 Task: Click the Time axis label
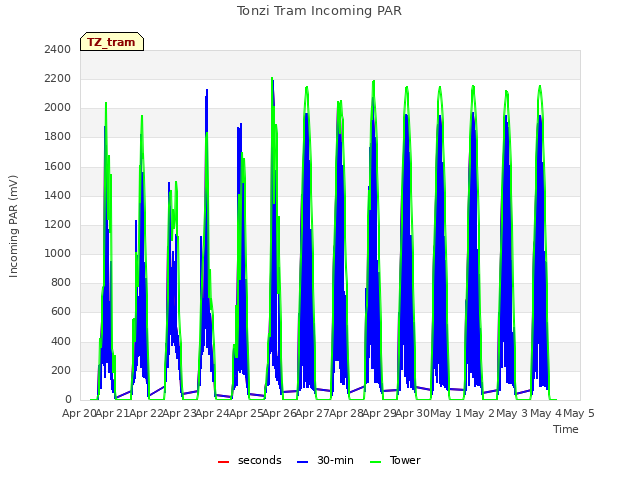click(566, 429)
